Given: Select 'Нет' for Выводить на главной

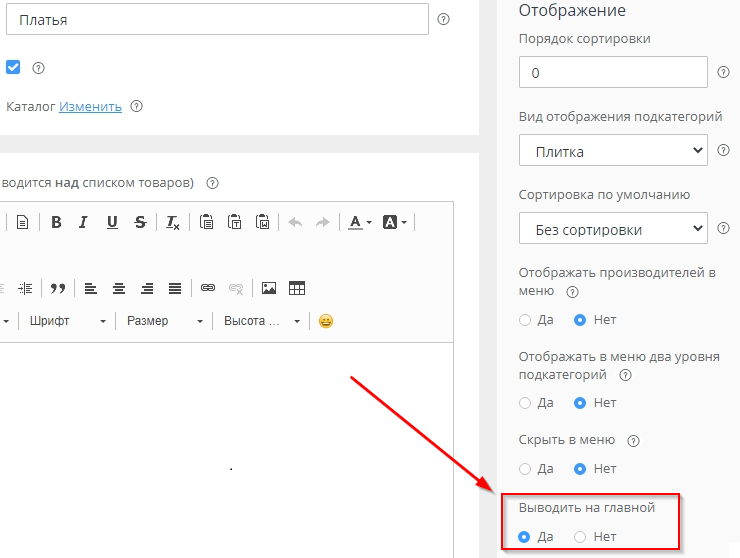Looking at the screenshot, I should click(x=581, y=537).
